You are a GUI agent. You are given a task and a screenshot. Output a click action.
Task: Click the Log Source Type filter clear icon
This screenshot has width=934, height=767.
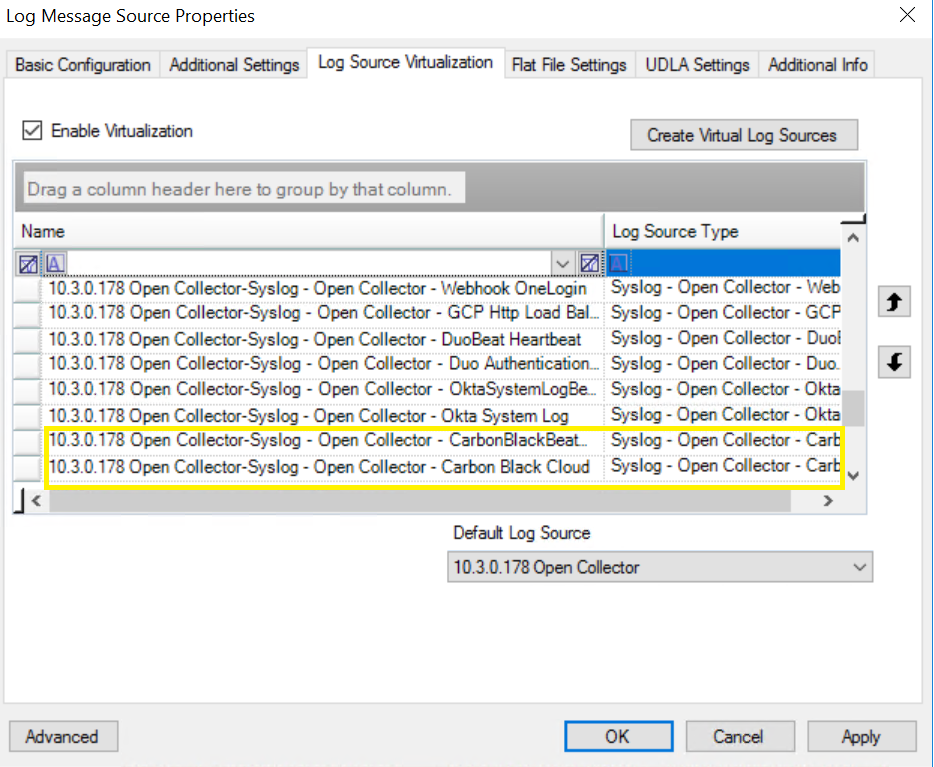tap(590, 263)
